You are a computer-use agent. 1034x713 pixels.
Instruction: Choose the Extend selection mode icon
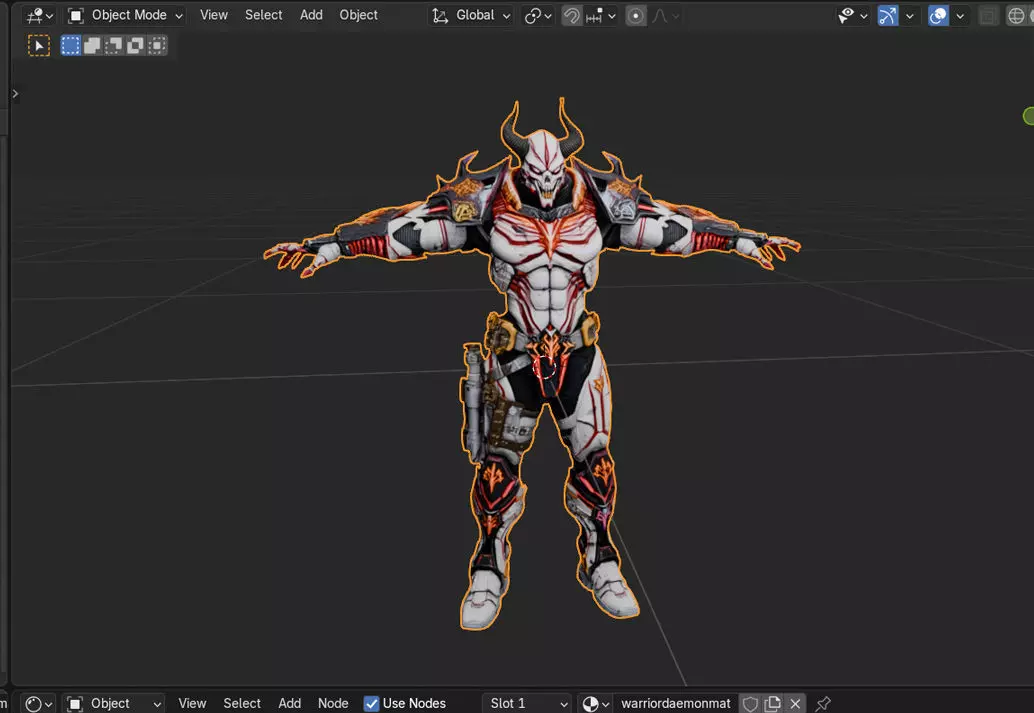tap(92, 46)
